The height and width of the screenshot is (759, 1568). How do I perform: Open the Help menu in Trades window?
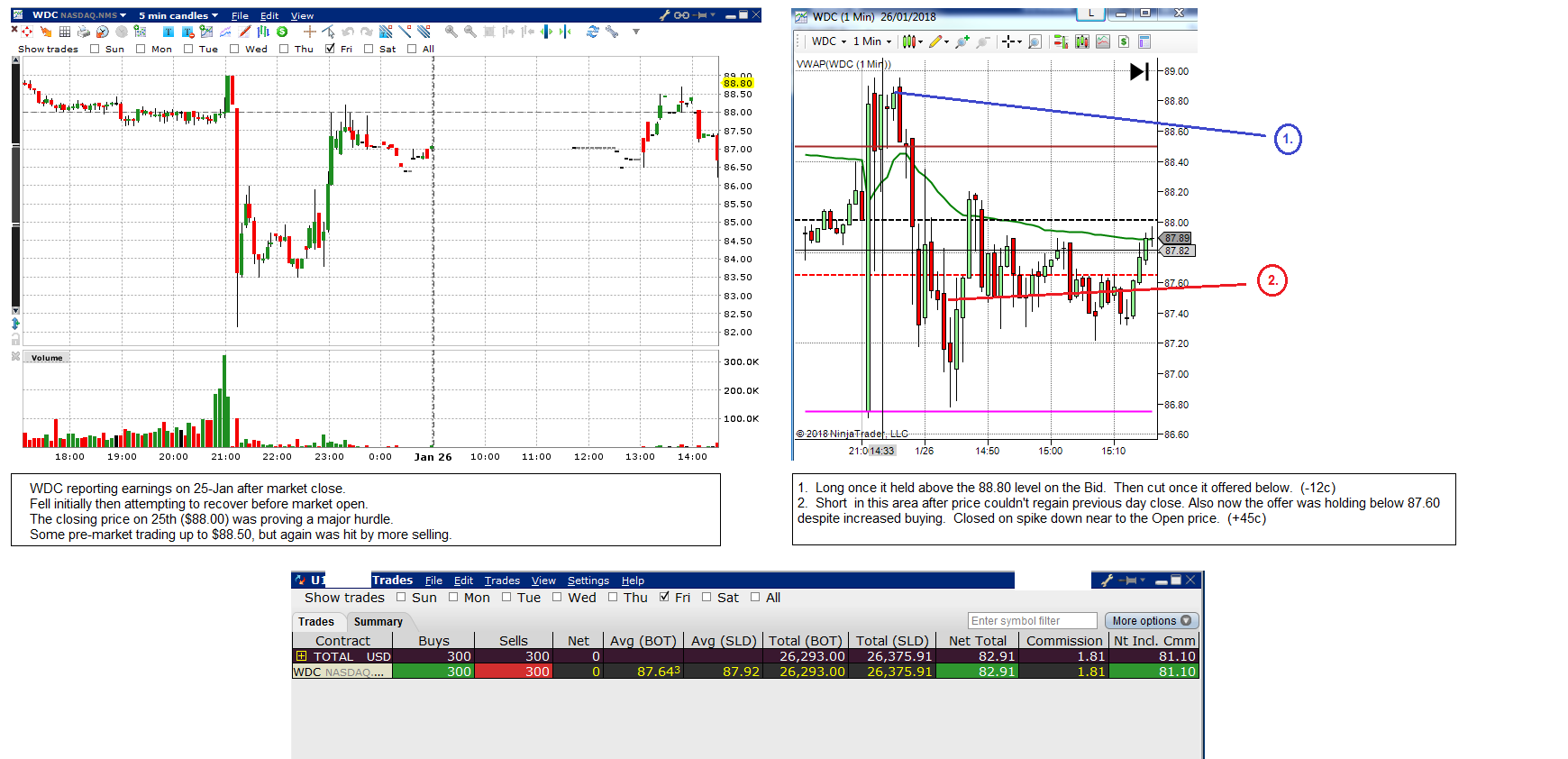(633, 581)
